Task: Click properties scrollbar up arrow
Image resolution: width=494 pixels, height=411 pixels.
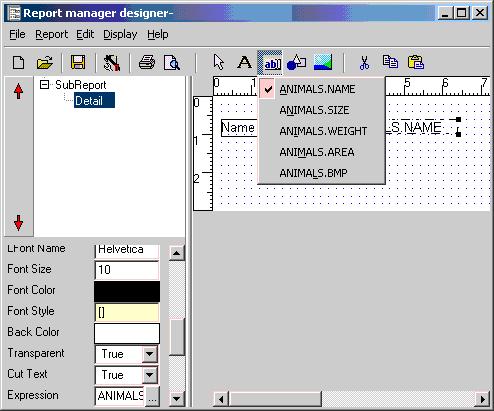Action: (x=177, y=254)
